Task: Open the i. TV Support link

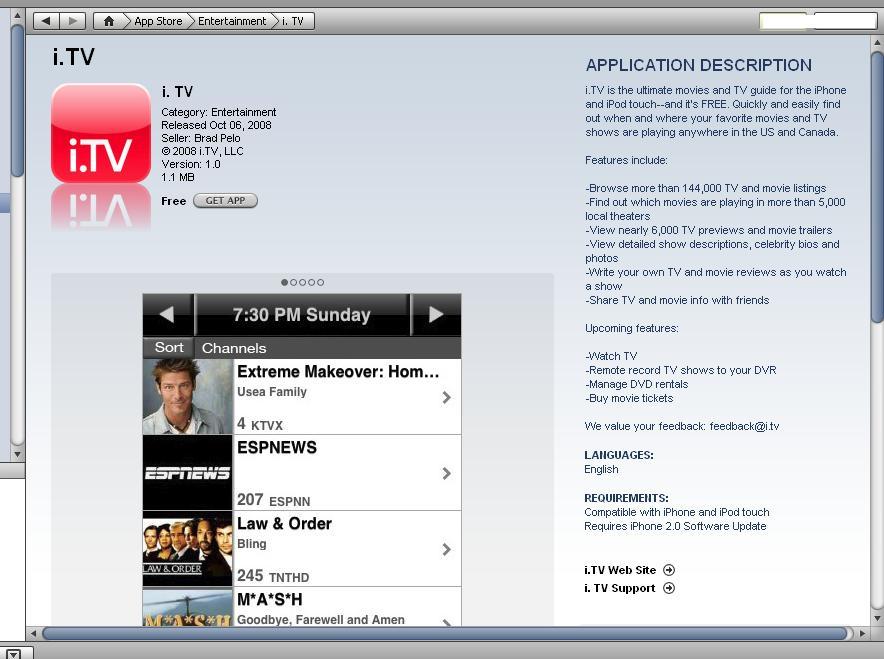Action: 620,588
